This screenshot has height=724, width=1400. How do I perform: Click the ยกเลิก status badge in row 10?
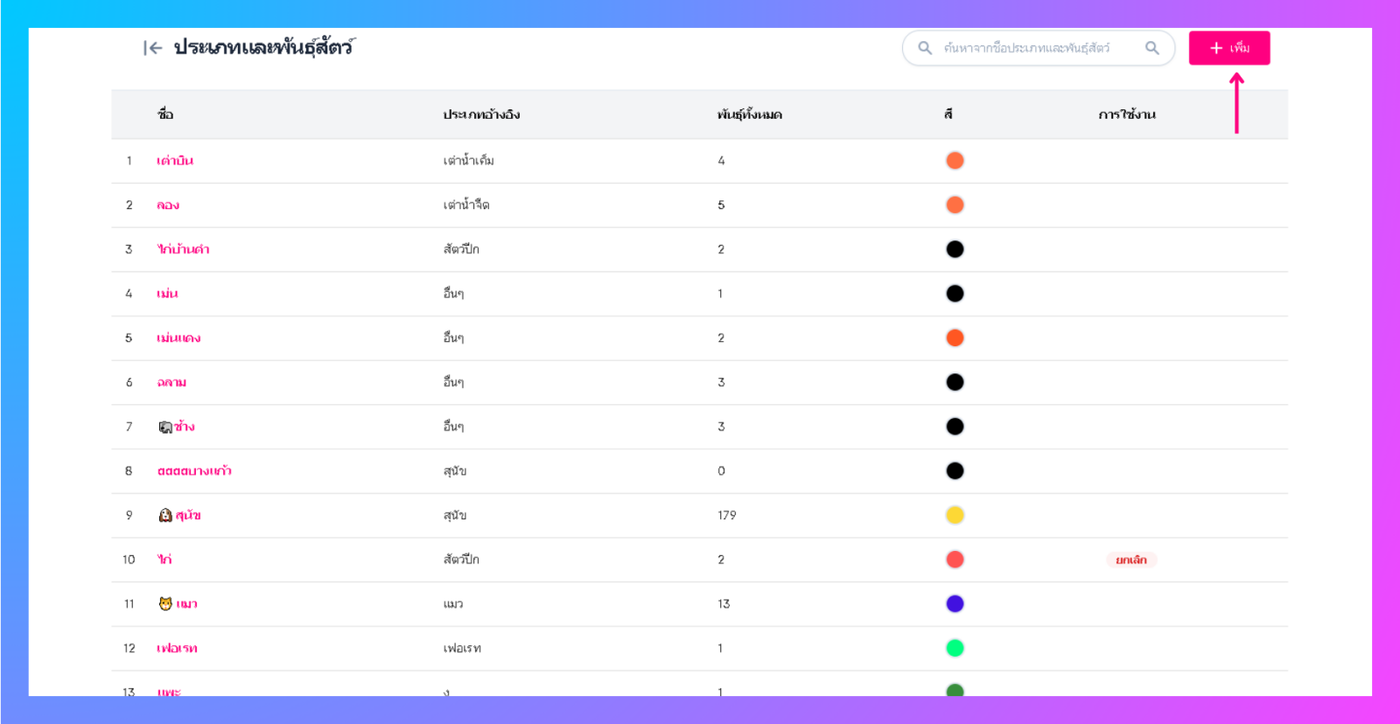click(x=1131, y=560)
